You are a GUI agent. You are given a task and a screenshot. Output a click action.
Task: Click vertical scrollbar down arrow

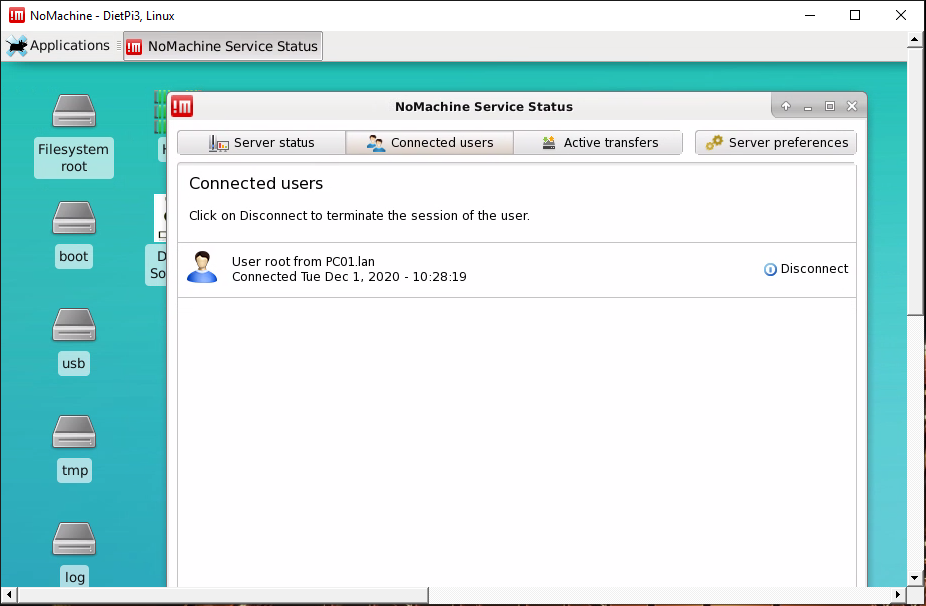914,578
